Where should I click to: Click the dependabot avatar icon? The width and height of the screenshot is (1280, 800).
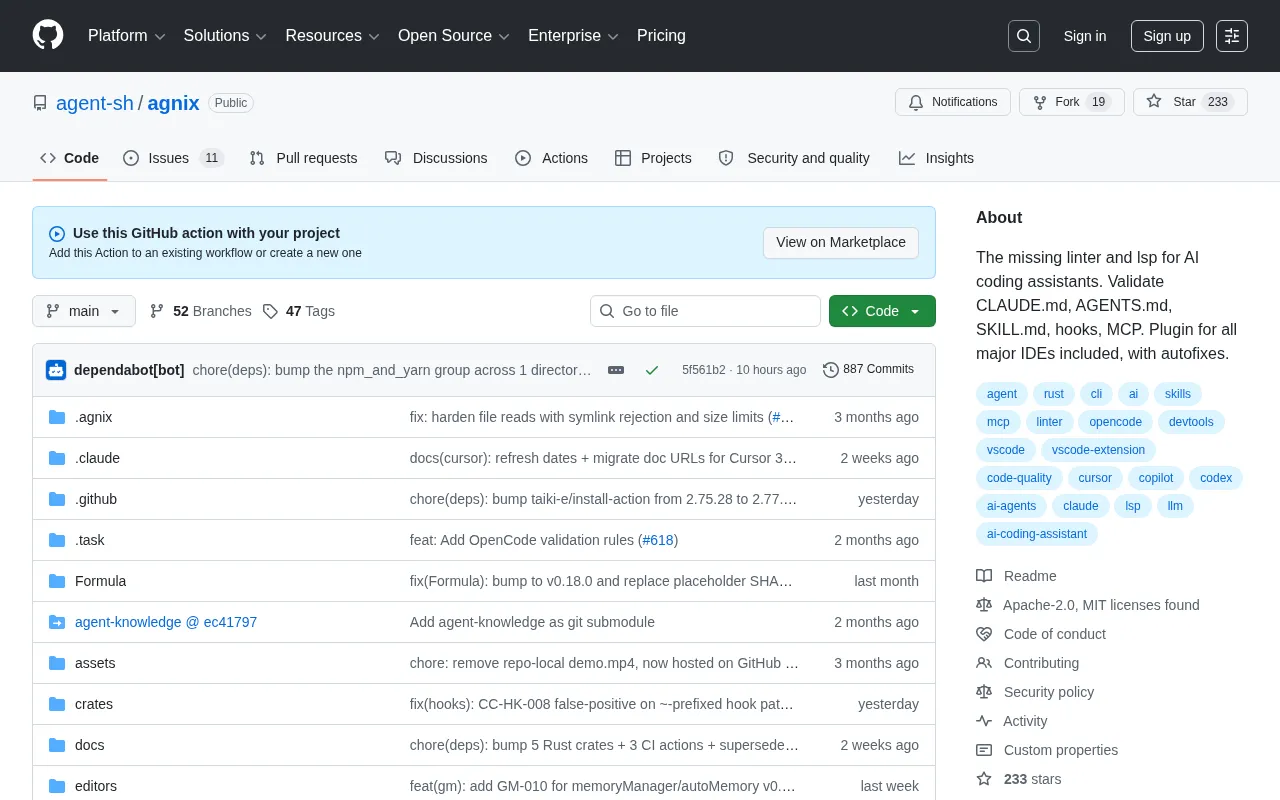pyautogui.click(x=56, y=370)
